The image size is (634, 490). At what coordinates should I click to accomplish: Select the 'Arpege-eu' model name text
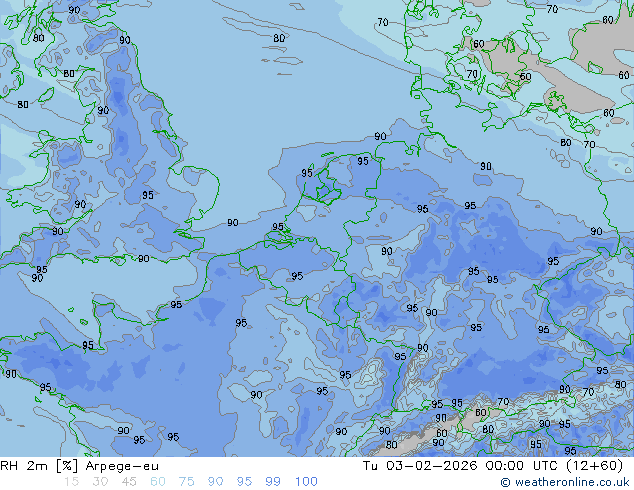tap(122, 466)
